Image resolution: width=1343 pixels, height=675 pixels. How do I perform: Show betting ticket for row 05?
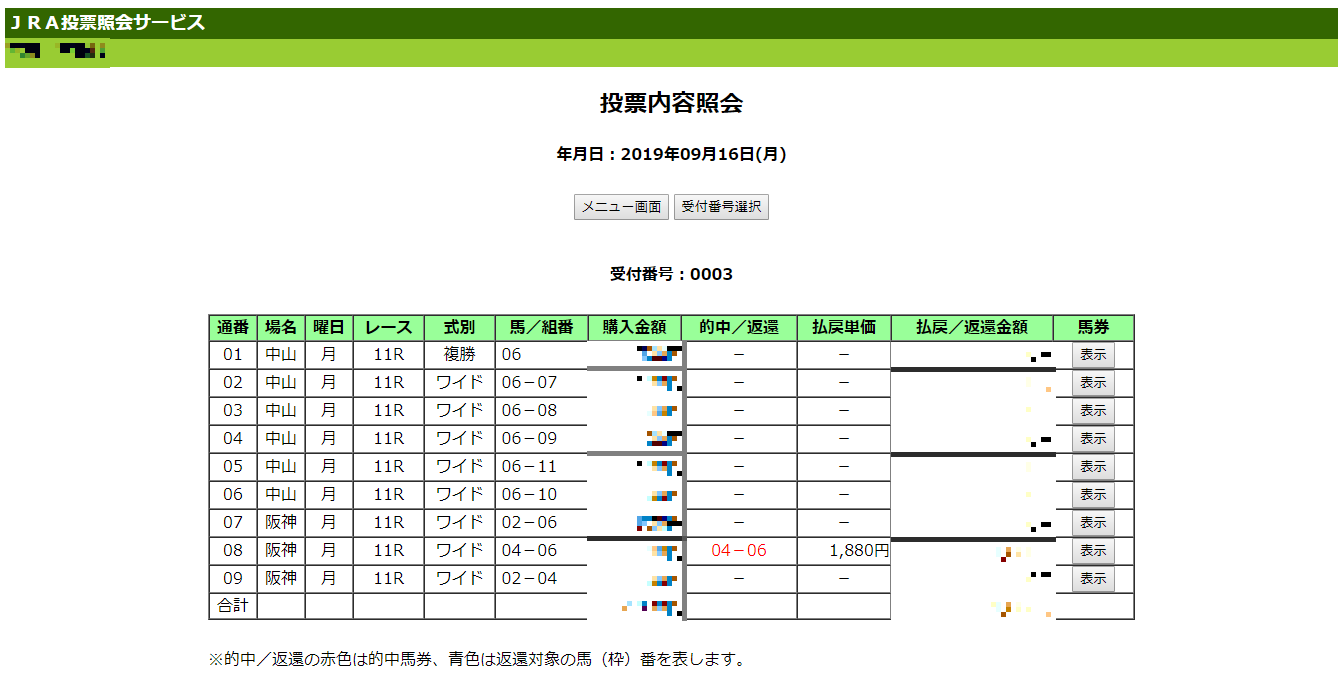tap(1093, 466)
